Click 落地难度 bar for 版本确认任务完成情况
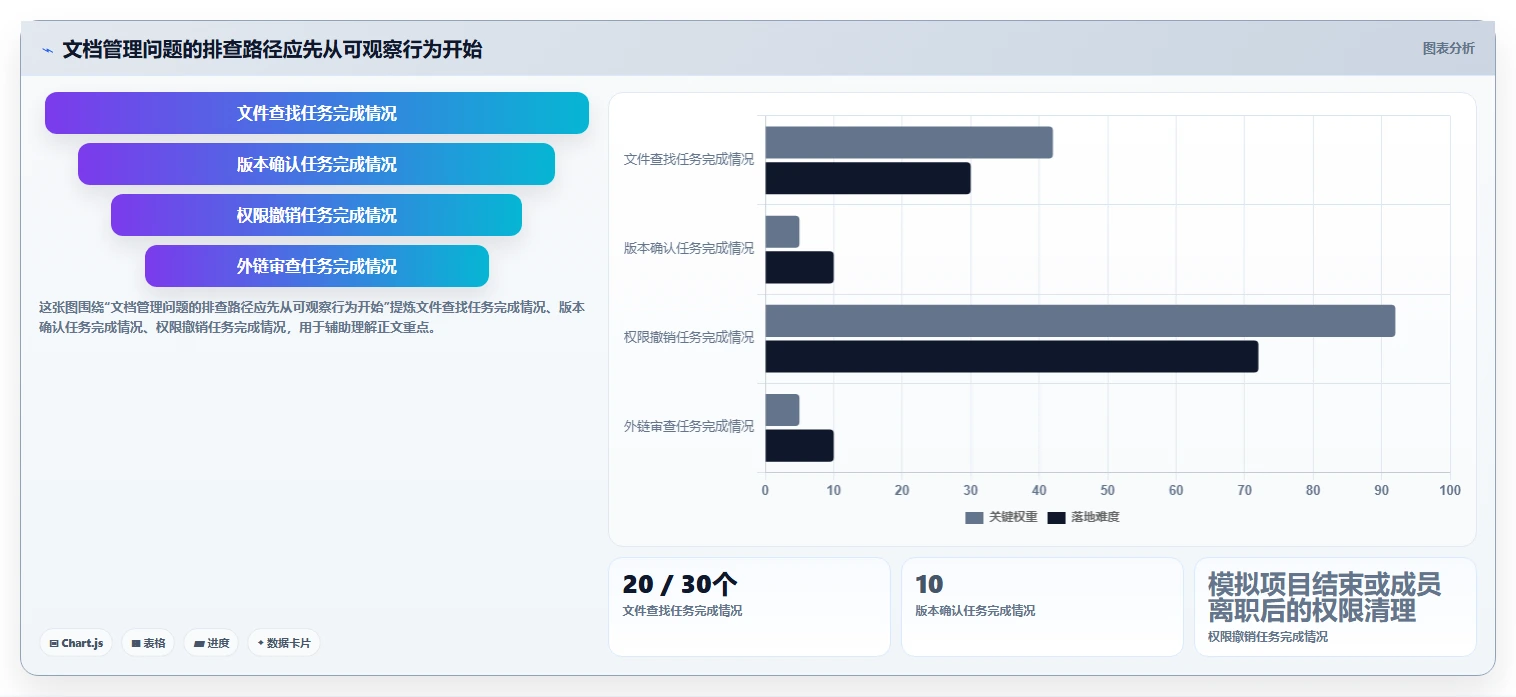Viewport: 1516px width, 697px height. pos(799,267)
